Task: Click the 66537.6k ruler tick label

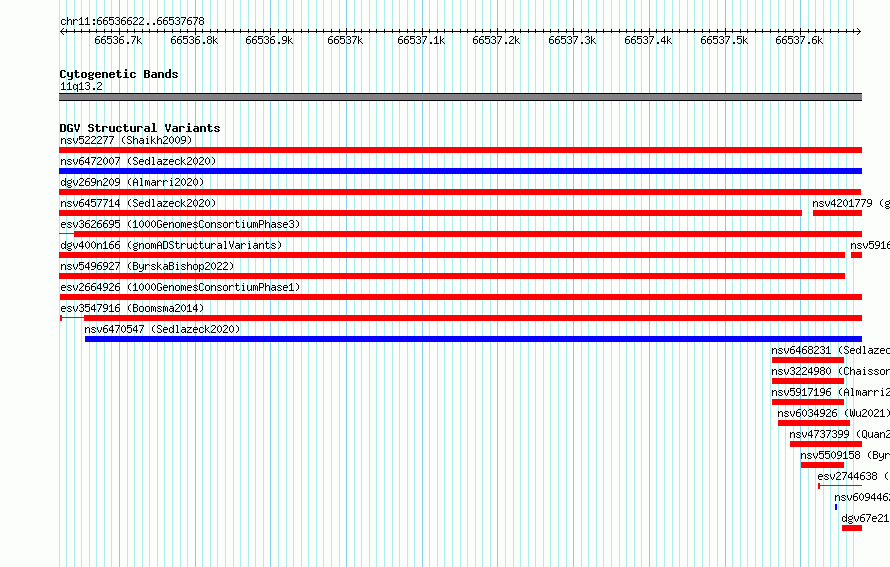Action: 799,40
